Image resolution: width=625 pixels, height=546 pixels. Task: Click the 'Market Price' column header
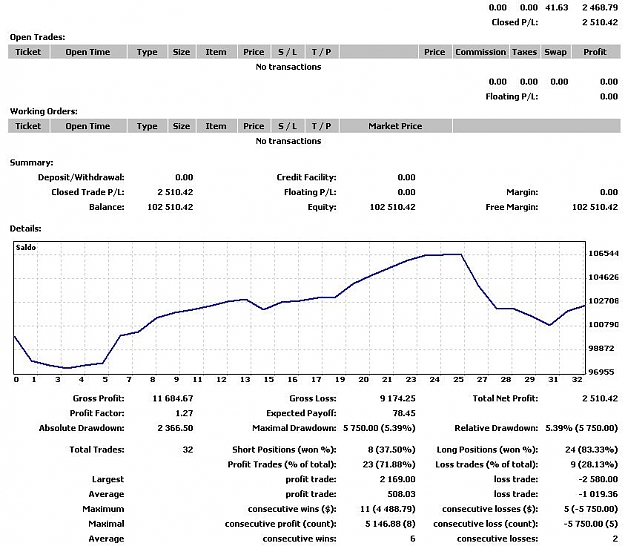(395, 126)
